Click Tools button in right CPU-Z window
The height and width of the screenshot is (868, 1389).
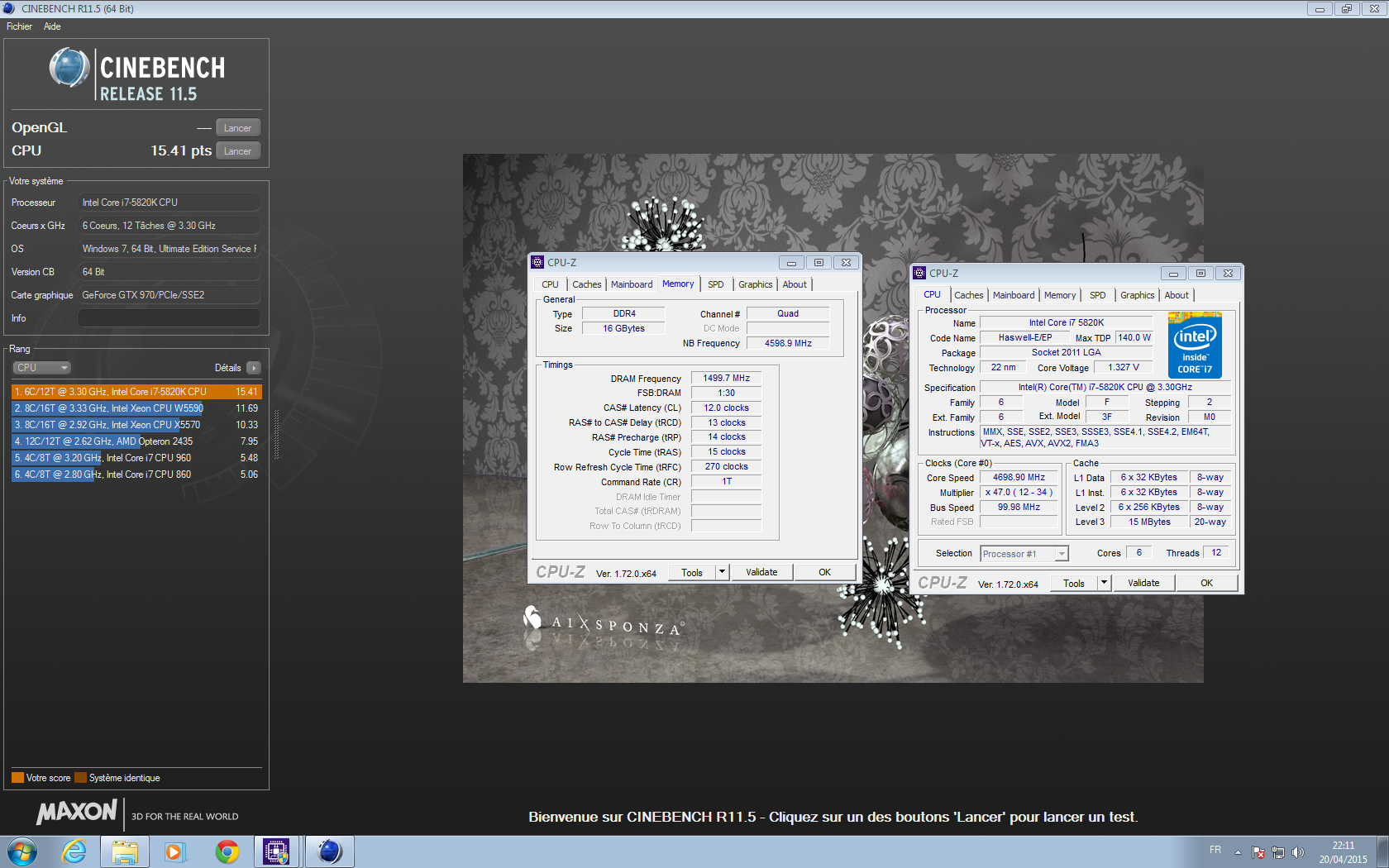pos(1074,583)
